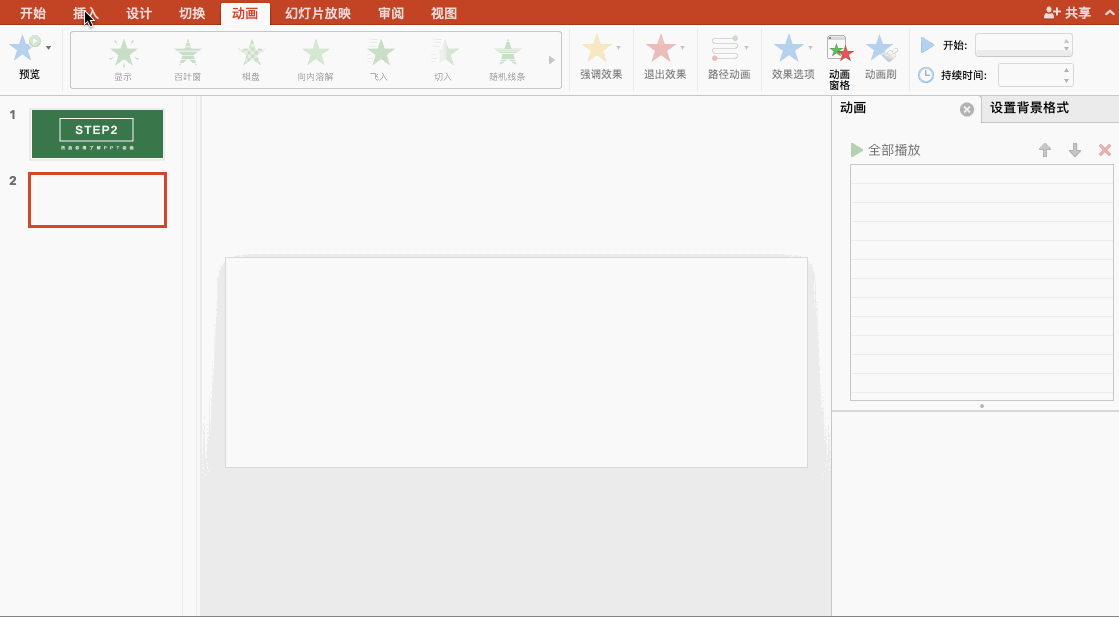This screenshot has height=617, width=1119.
Task: Select the 动画 ribbon tab
Action: point(245,14)
